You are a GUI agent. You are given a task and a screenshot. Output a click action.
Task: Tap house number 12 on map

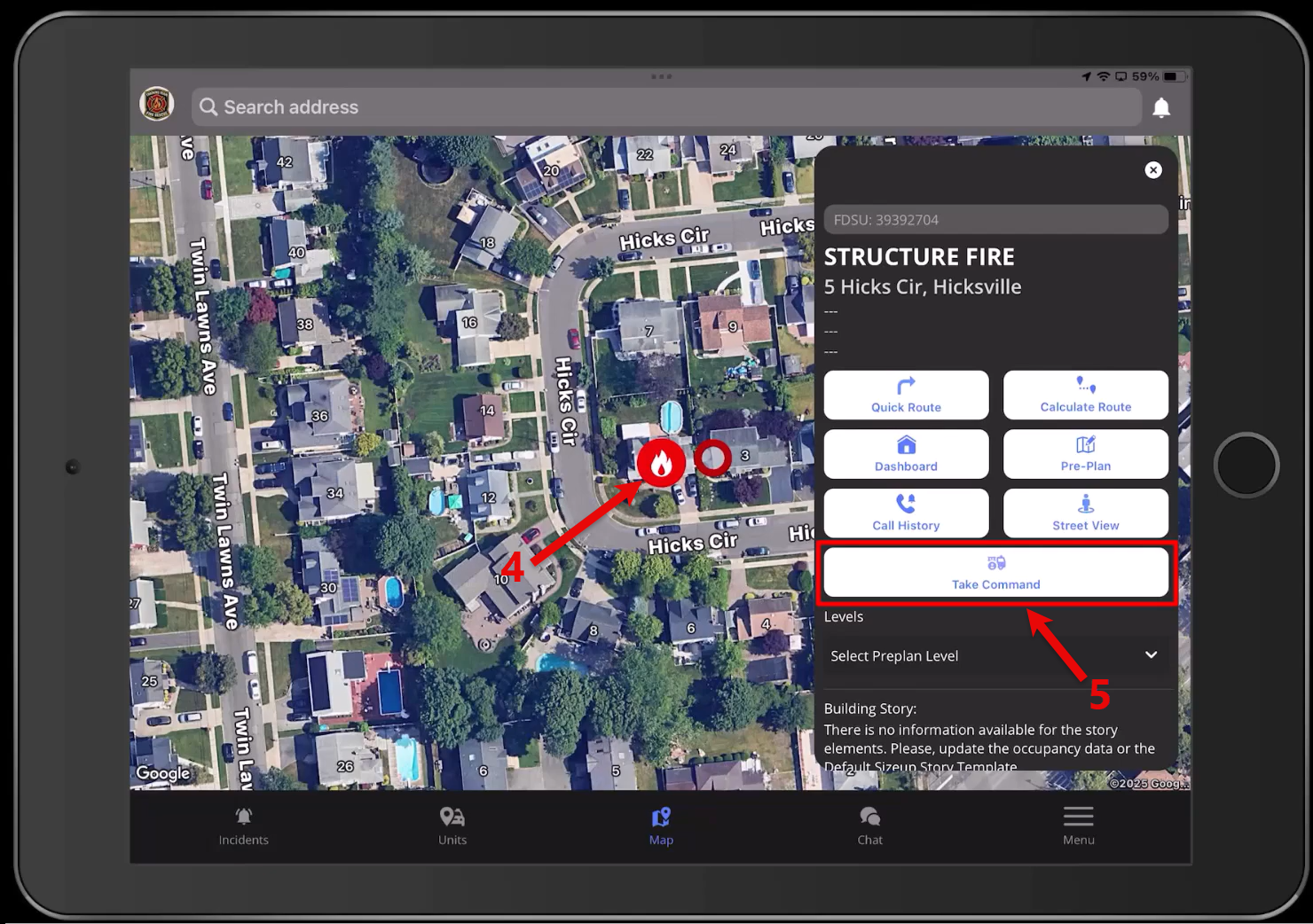[x=488, y=497]
